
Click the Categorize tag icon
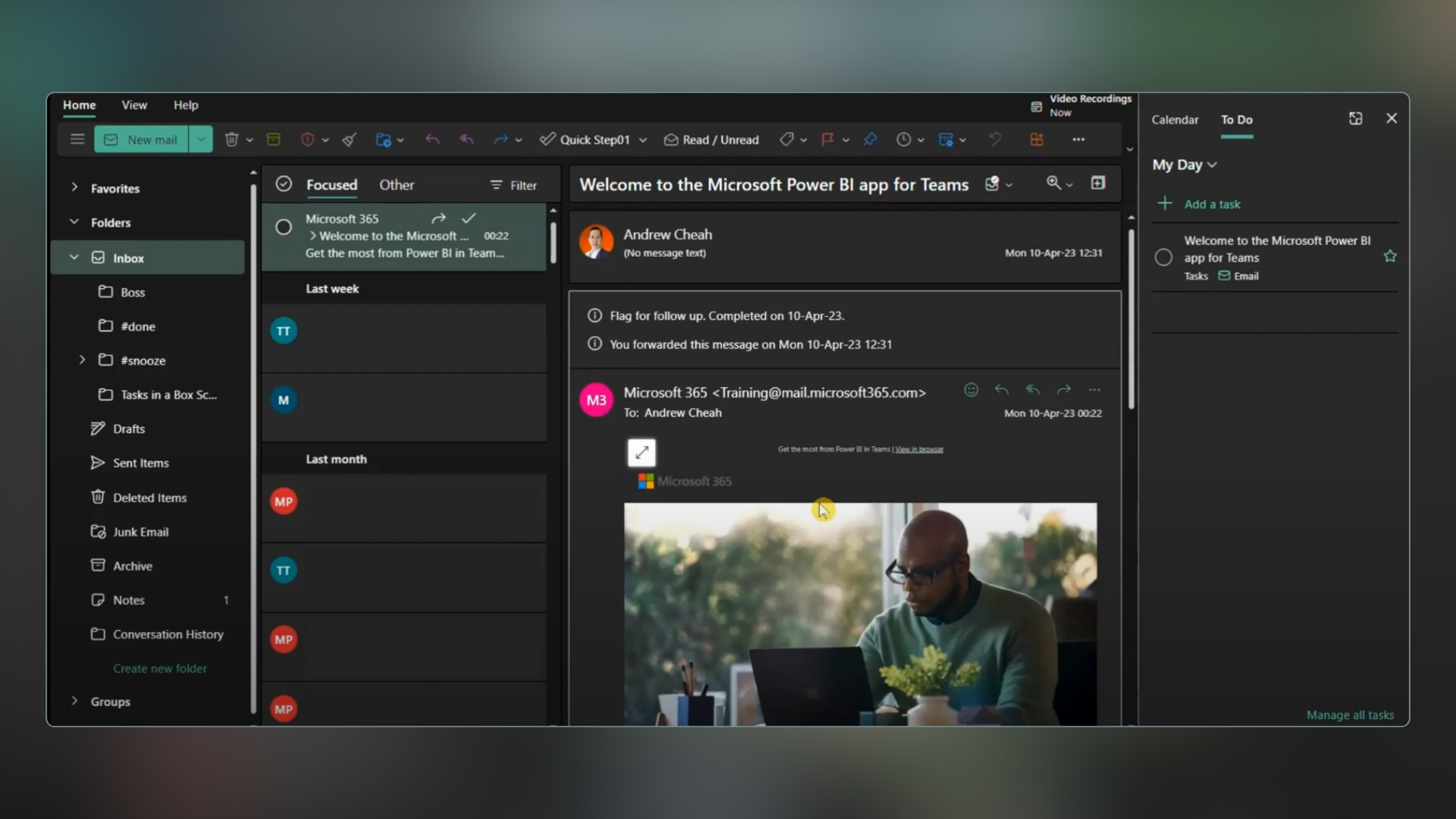coord(786,140)
